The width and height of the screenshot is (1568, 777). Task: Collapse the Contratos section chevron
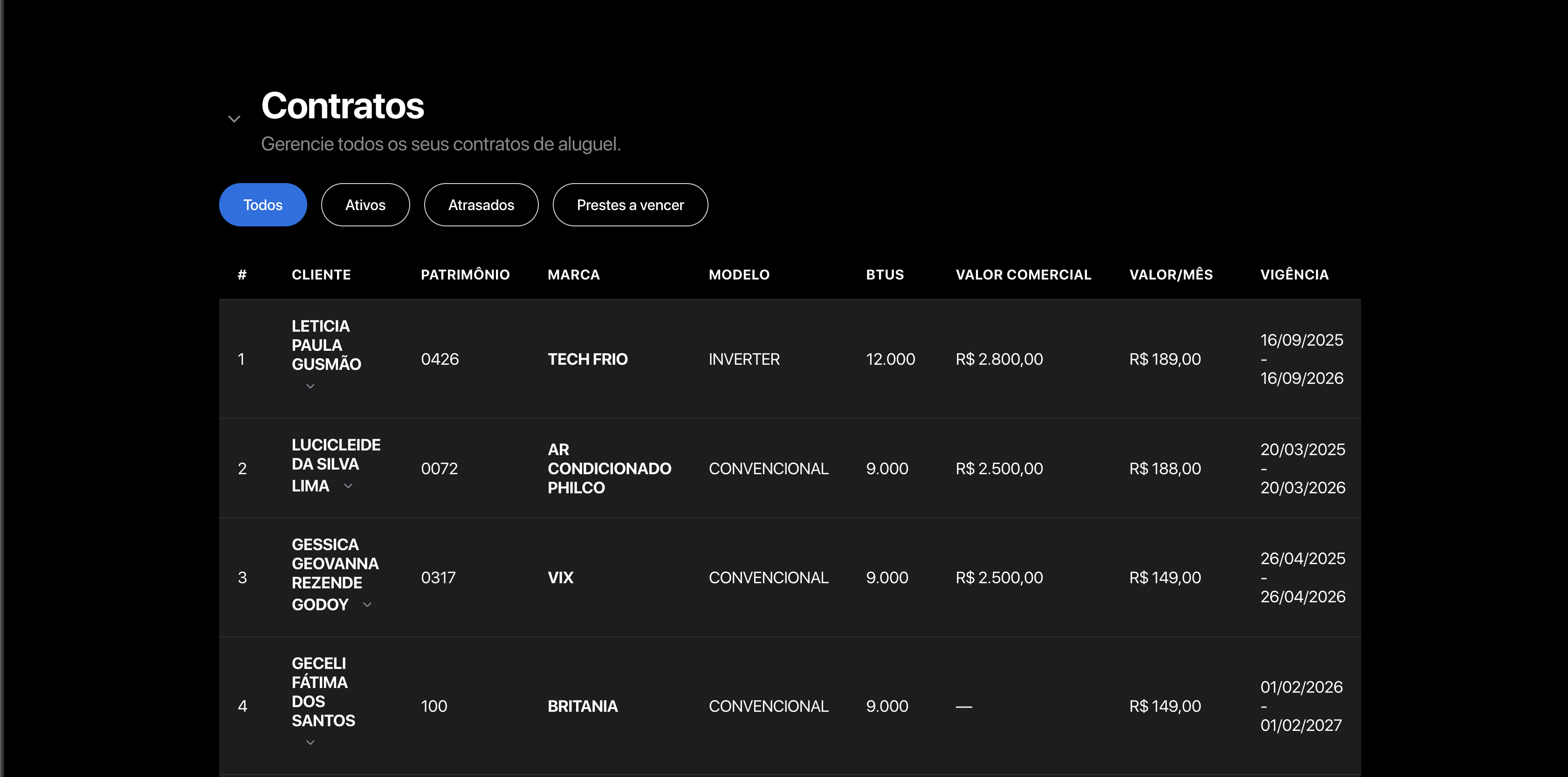point(234,119)
